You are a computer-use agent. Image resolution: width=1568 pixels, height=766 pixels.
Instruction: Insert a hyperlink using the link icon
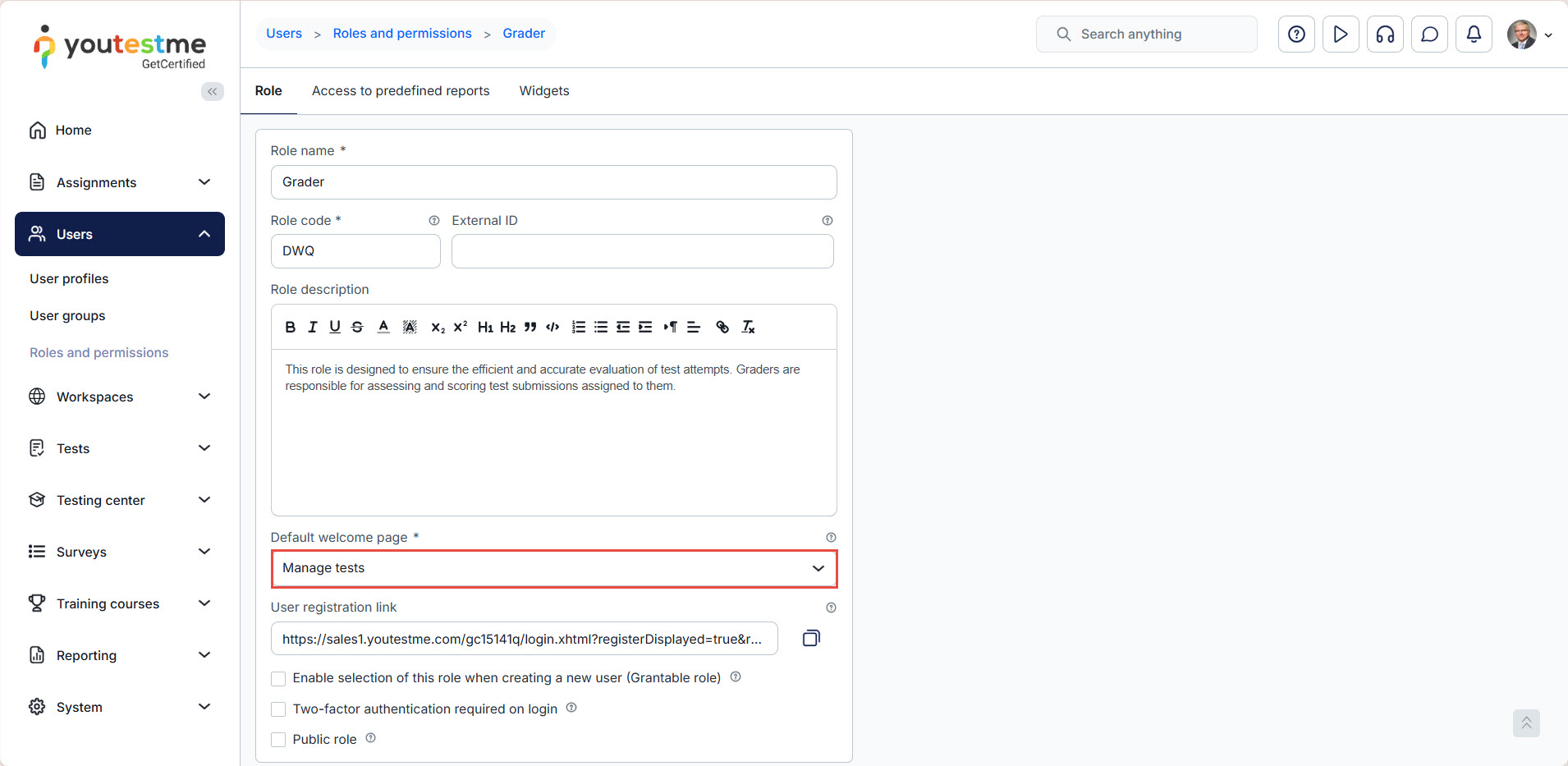pyautogui.click(x=722, y=327)
